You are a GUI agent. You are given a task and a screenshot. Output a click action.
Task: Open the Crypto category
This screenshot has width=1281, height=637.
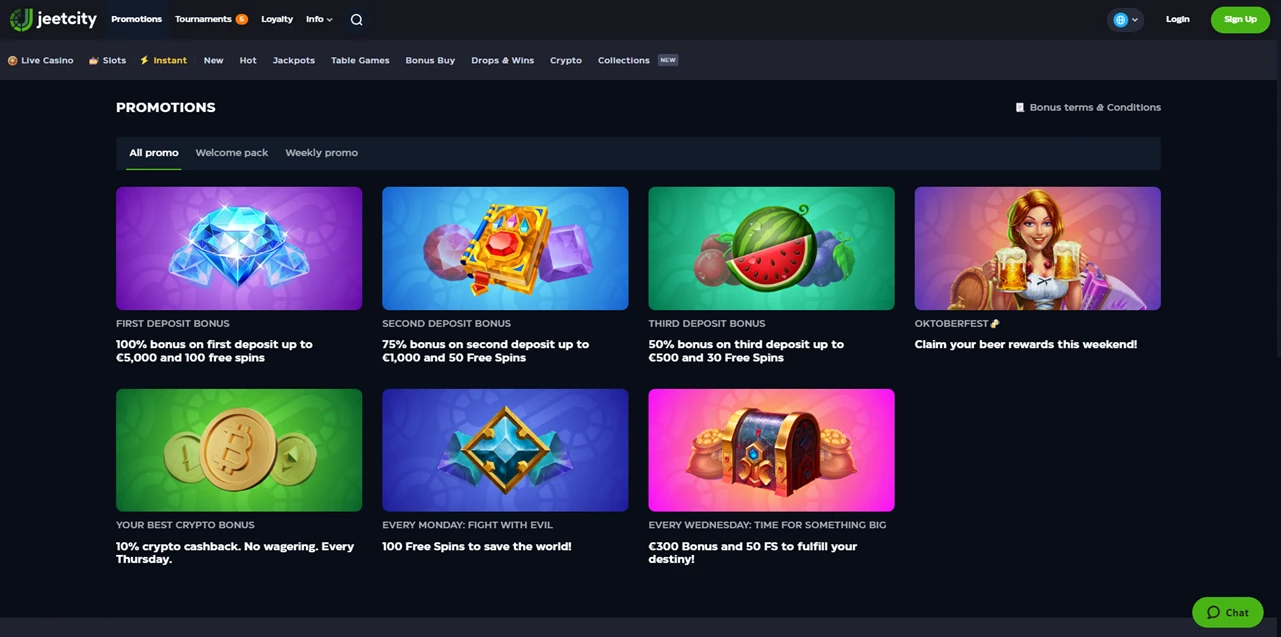click(566, 60)
